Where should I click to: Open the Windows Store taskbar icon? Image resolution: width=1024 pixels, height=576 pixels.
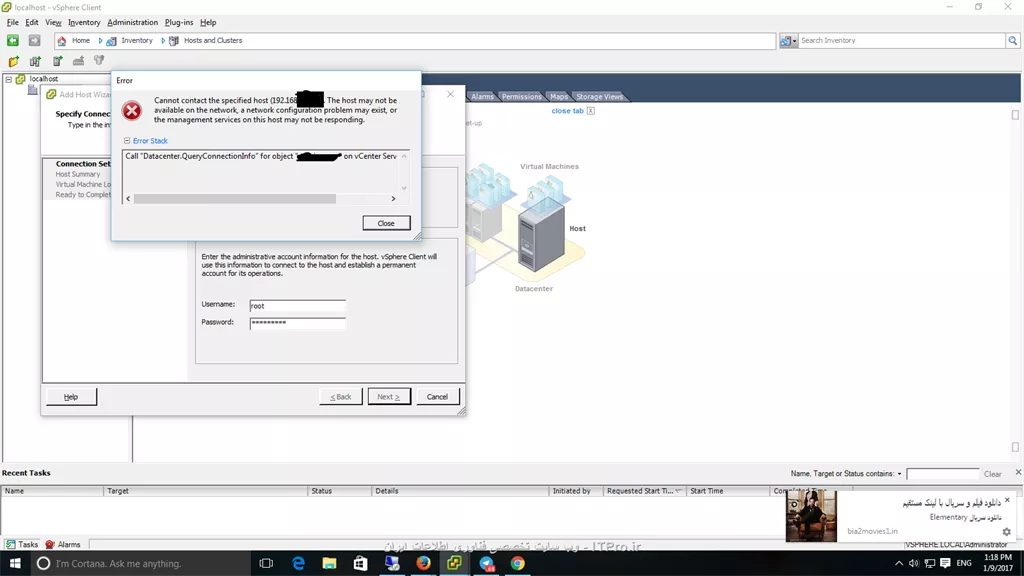tap(360, 563)
